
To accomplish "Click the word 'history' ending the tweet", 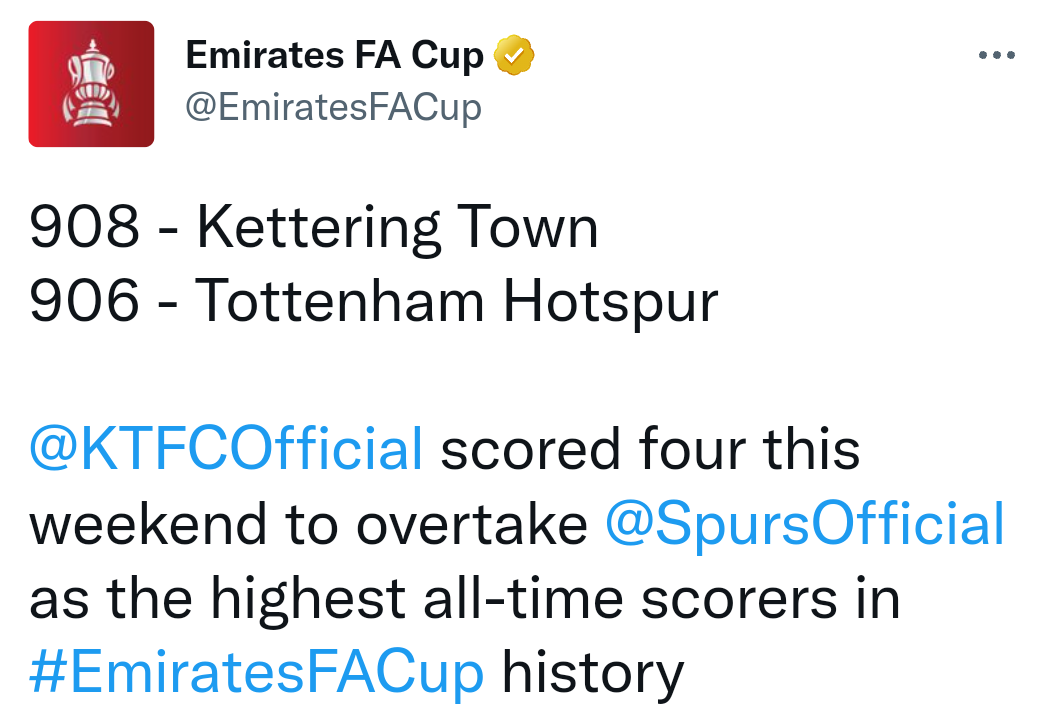I will (593, 673).
